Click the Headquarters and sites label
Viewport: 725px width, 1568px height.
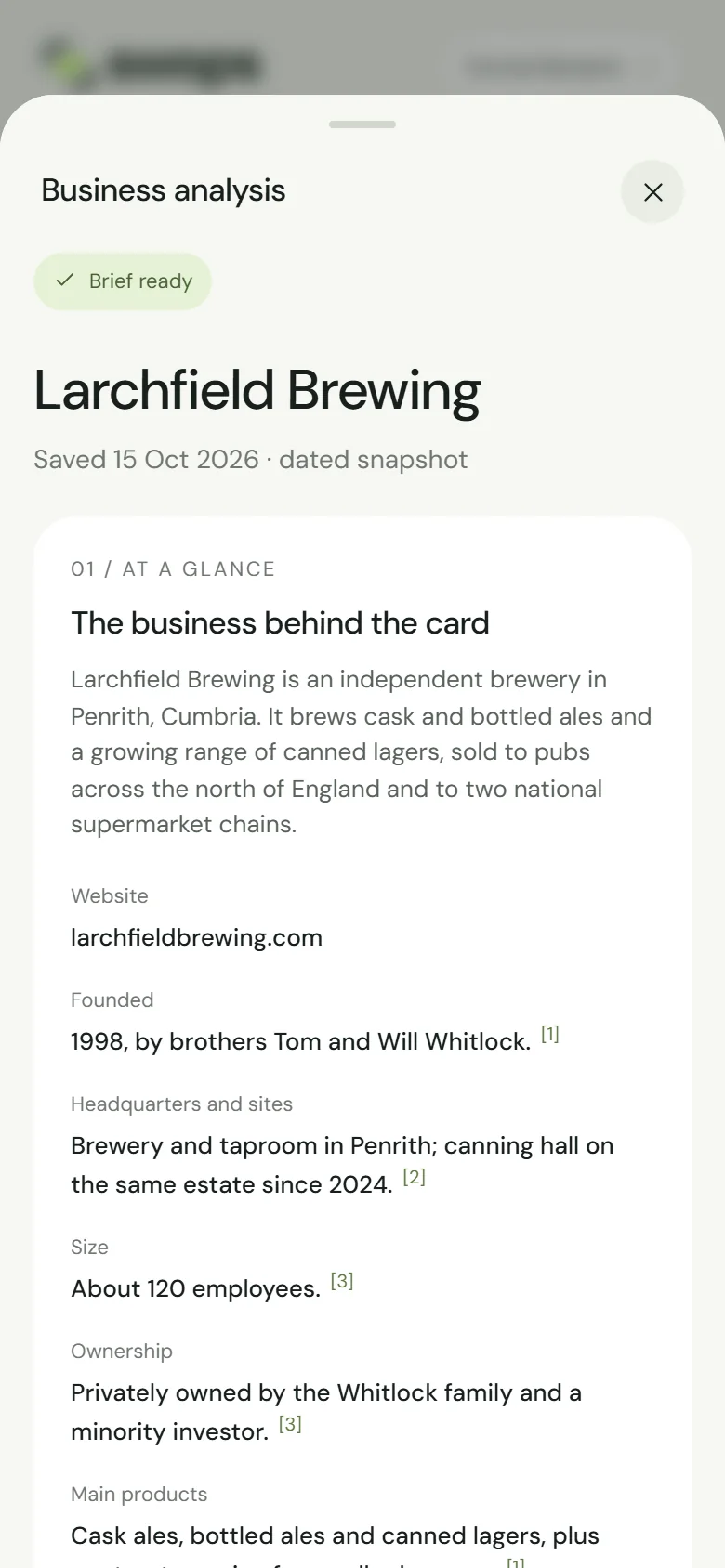(x=181, y=1104)
